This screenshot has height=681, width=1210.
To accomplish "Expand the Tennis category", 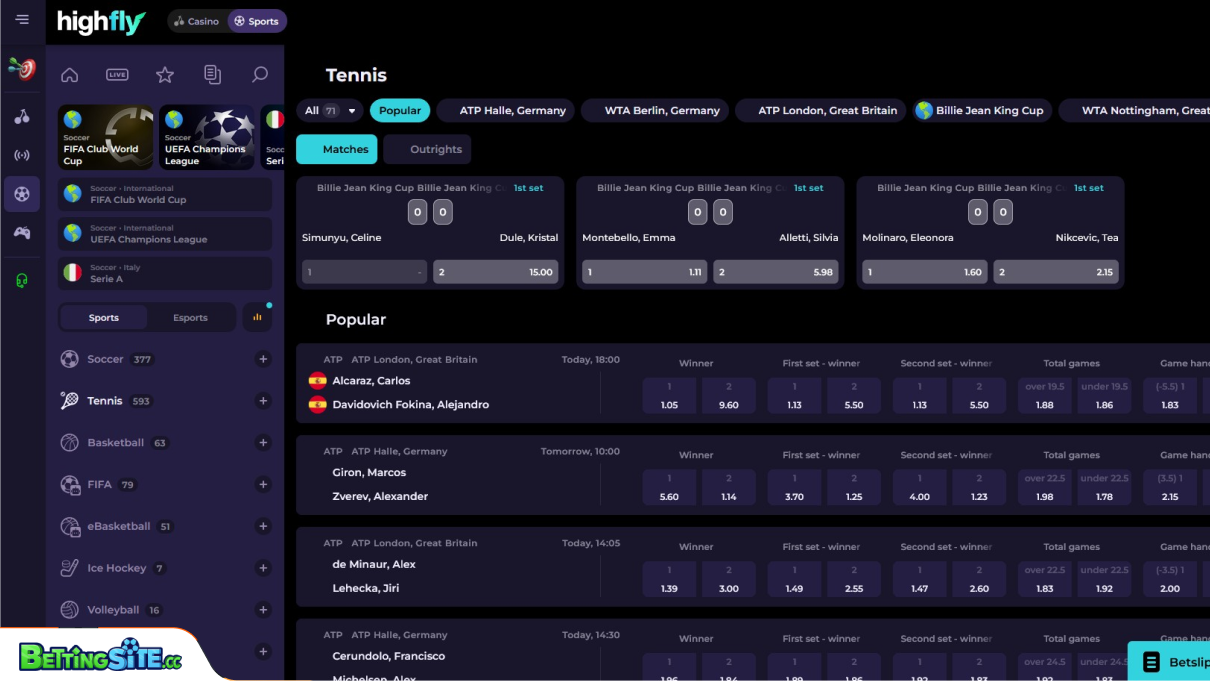I will pyautogui.click(x=263, y=400).
